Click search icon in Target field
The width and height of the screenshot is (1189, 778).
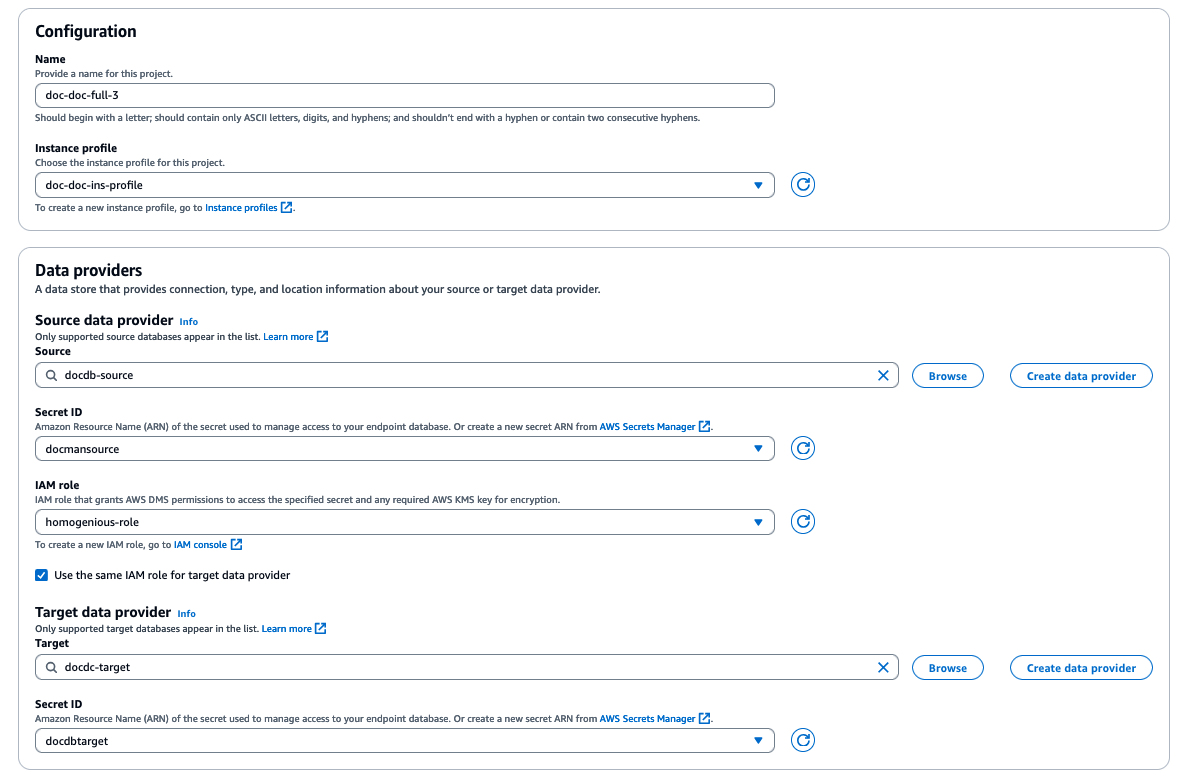(51, 668)
